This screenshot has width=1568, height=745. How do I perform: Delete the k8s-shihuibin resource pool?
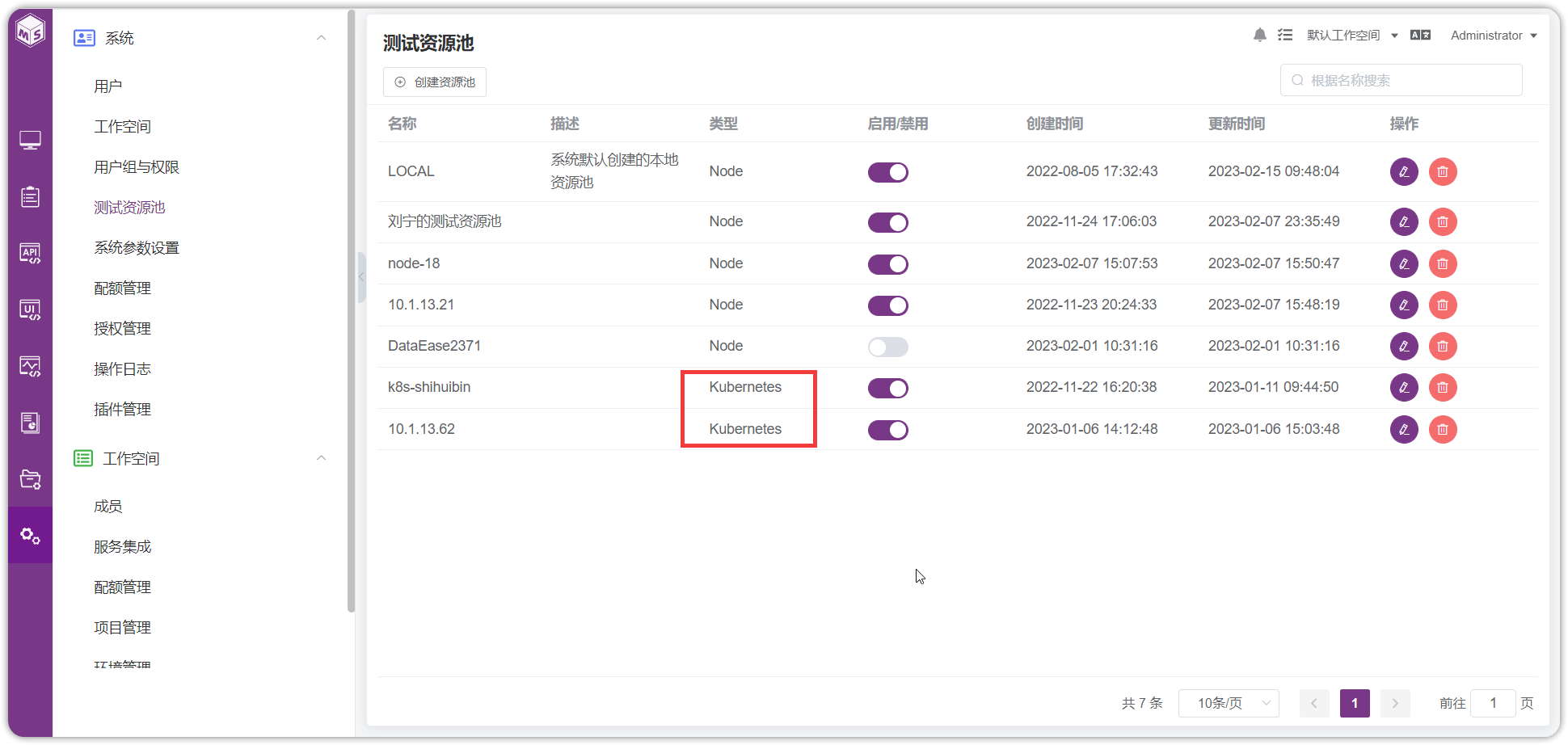click(1443, 387)
